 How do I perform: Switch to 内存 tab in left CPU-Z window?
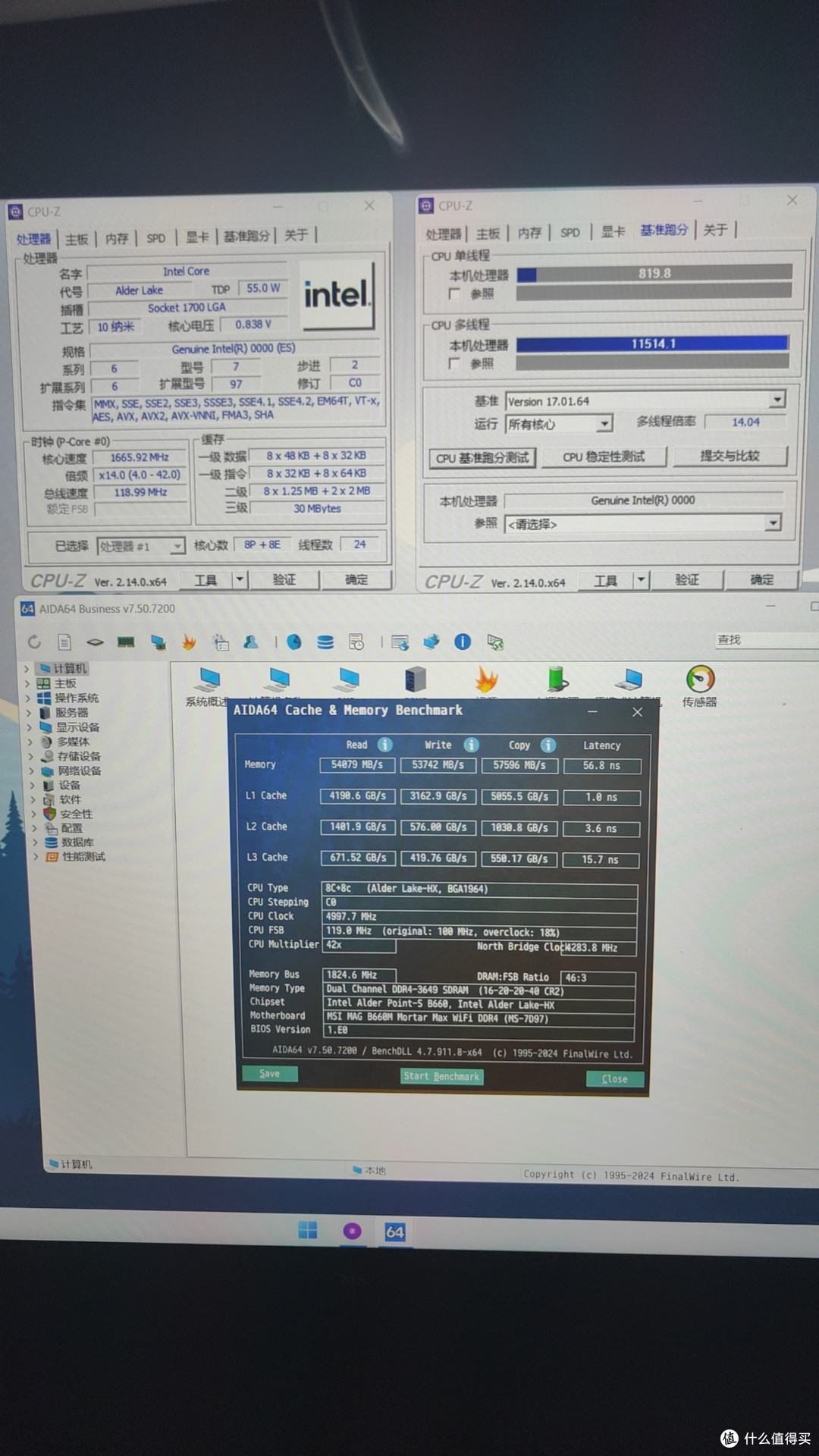point(117,239)
